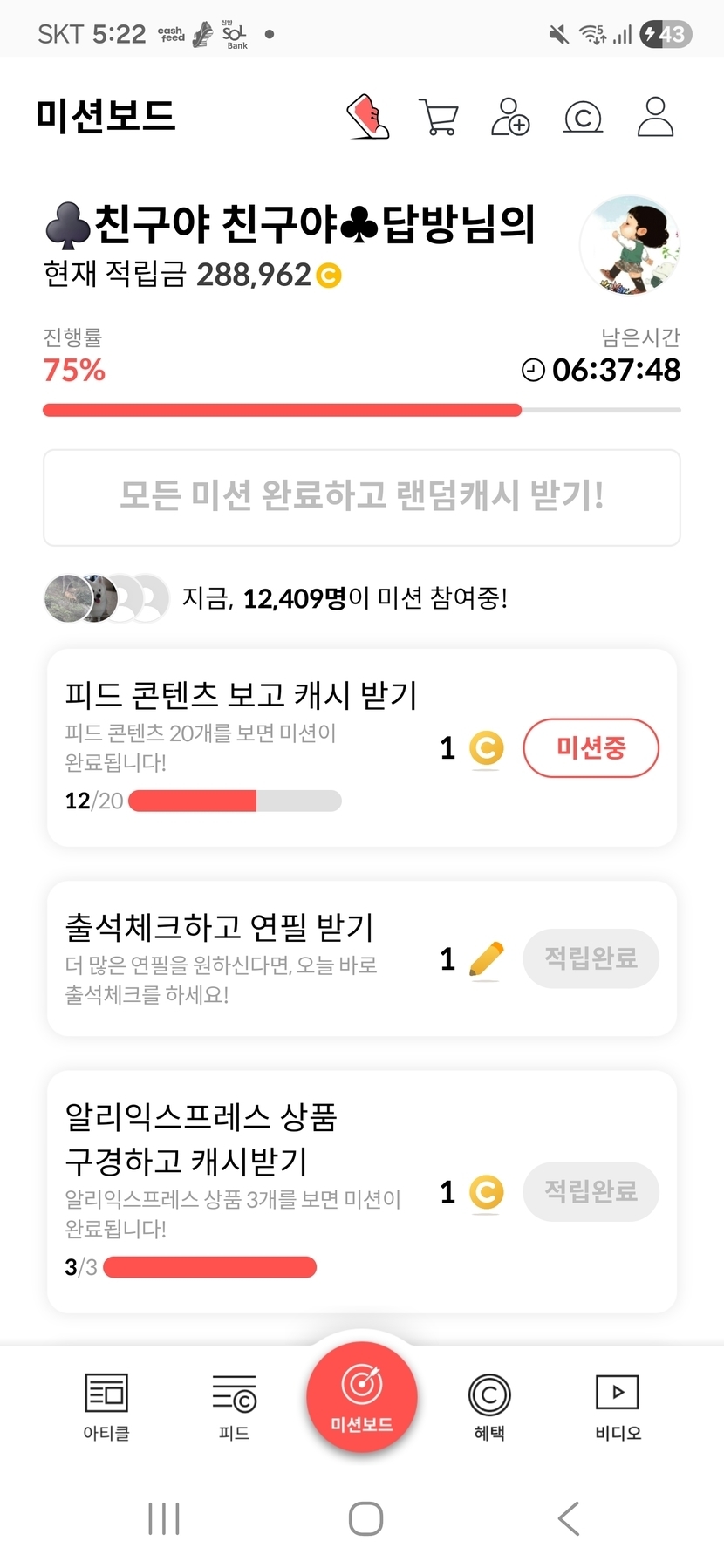The height and width of the screenshot is (1568, 724).
Task: Tap the participants' avatar cluster
Action: (x=106, y=598)
